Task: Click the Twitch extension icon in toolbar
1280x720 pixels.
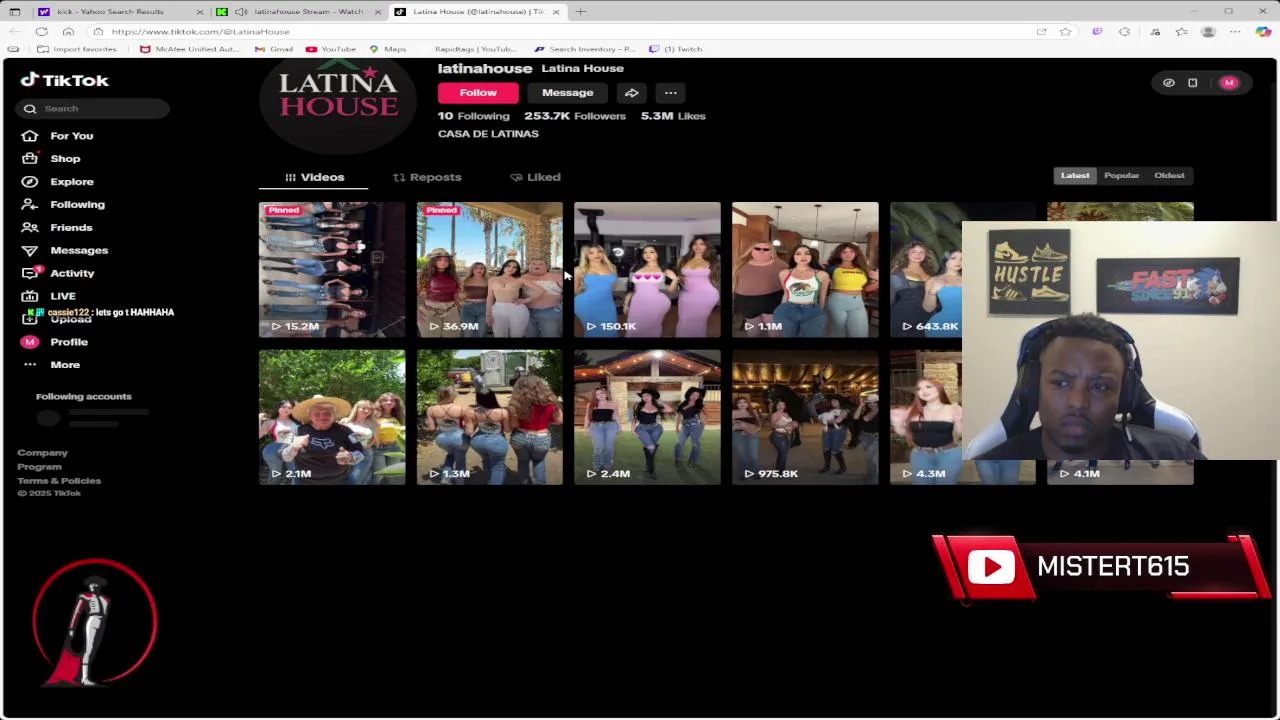Action: coord(1097,32)
